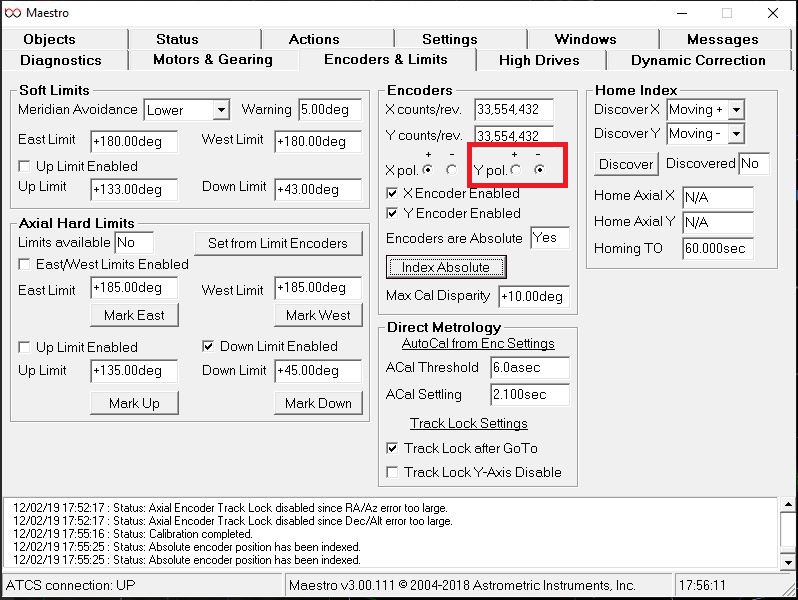Click Set from Limit Encoders button
Image resolution: width=798 pixels, height=600 pixels.
click(277, 243)
